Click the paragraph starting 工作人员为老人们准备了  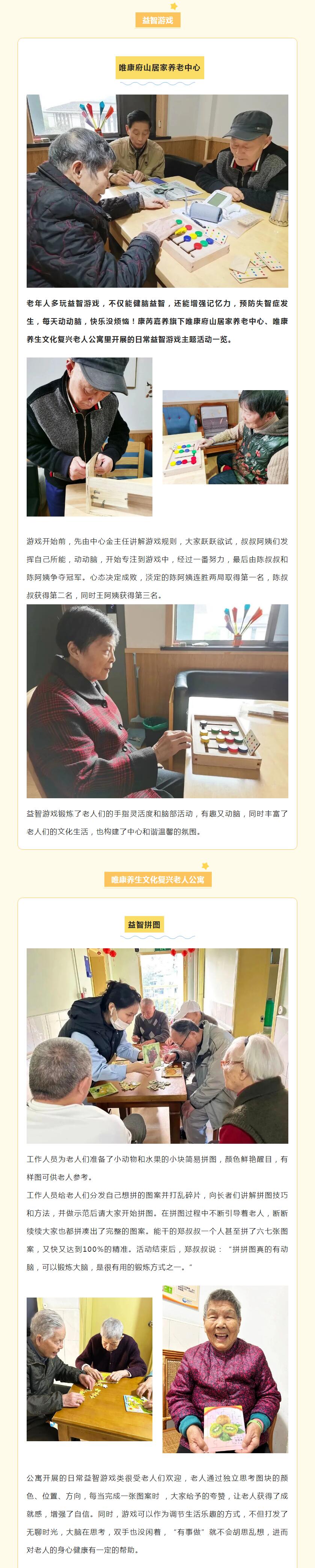[x=157, y=1168]
